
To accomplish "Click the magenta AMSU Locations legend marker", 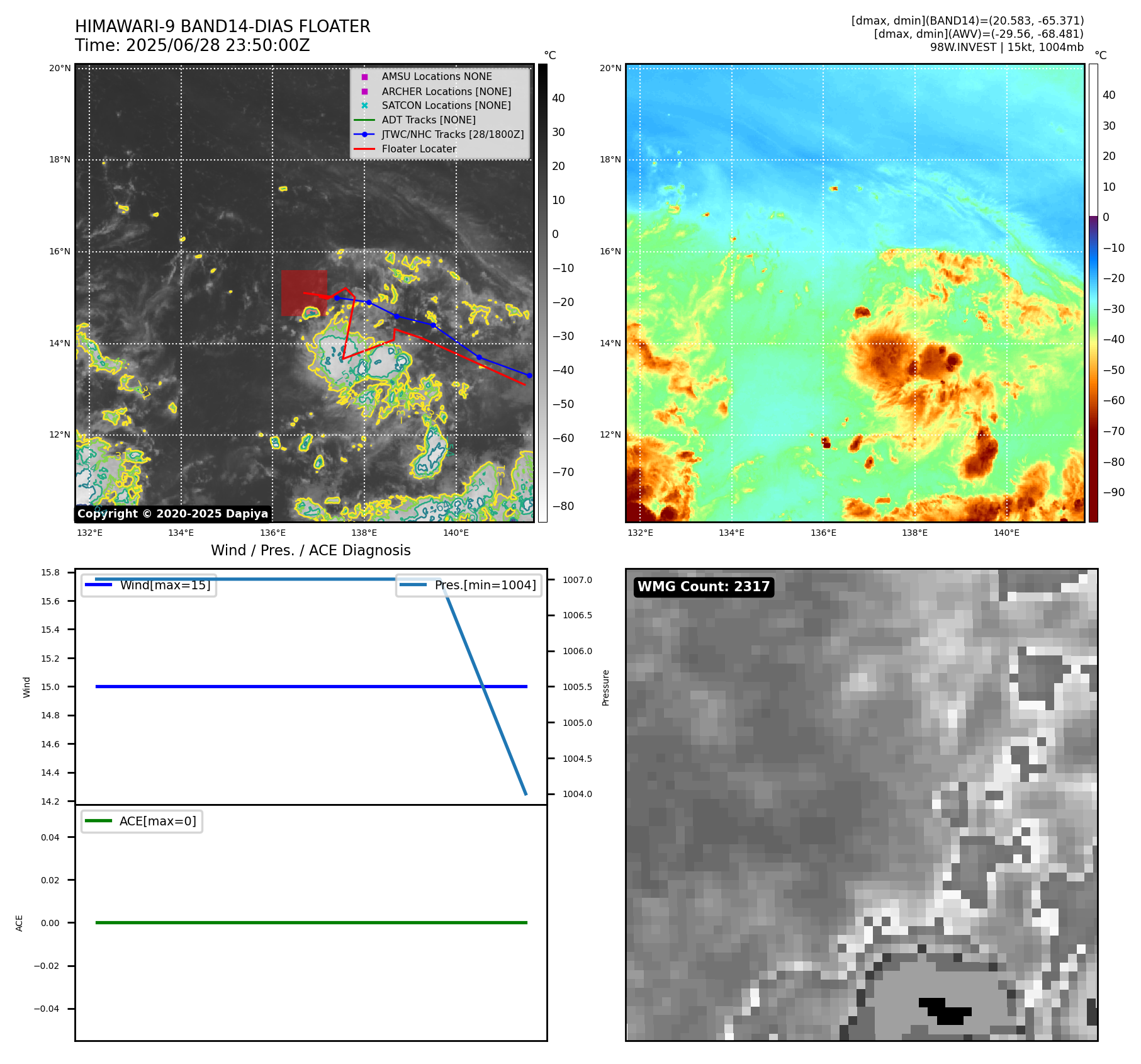I will tap(364, 77).
